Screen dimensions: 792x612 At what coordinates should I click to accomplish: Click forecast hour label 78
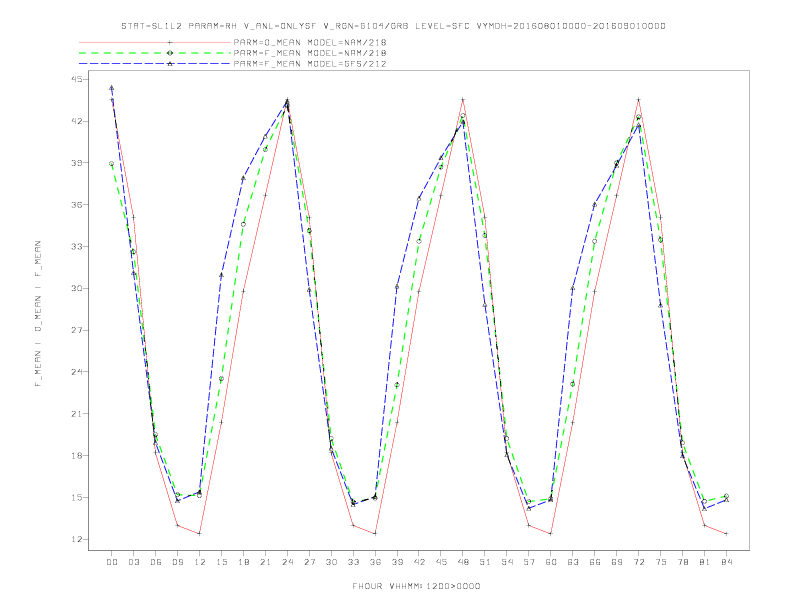[683, 562]
